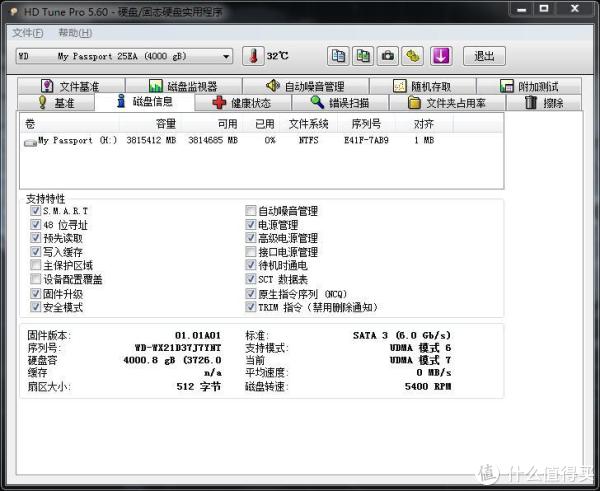Screen dimensions: 600x491
Task: Click the 序列号 column header
Action: click(366, 124)
